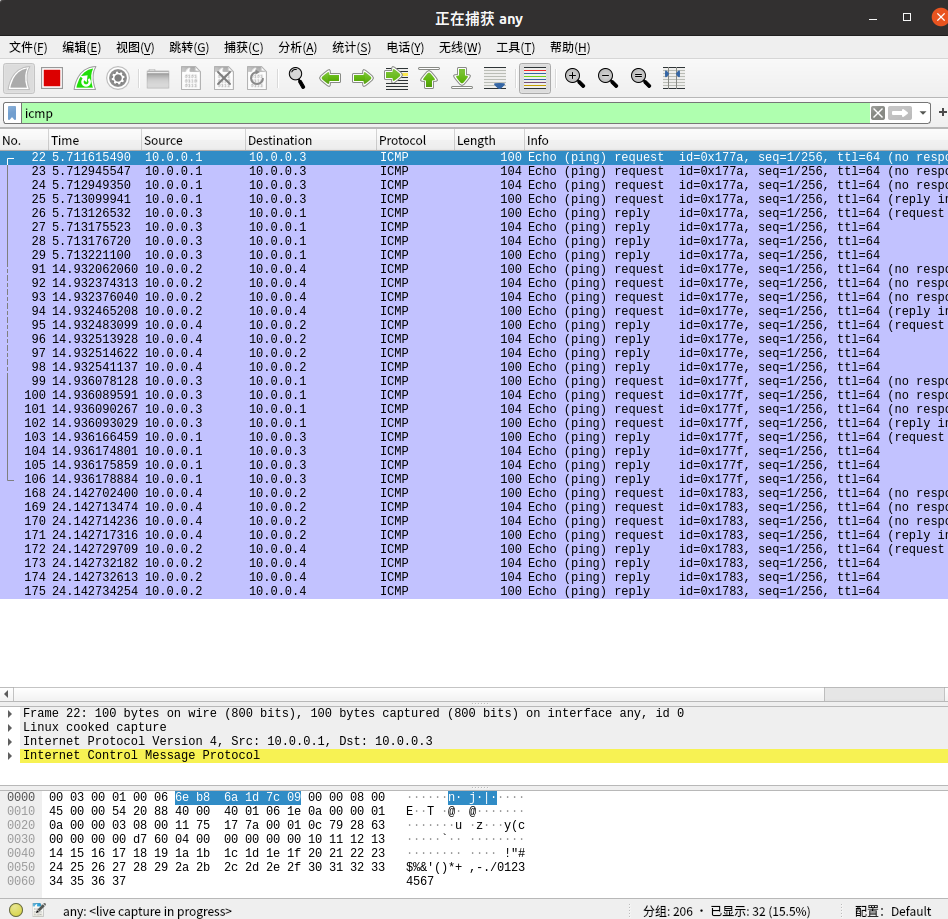Reload this capture file icon

pos(257,79)
